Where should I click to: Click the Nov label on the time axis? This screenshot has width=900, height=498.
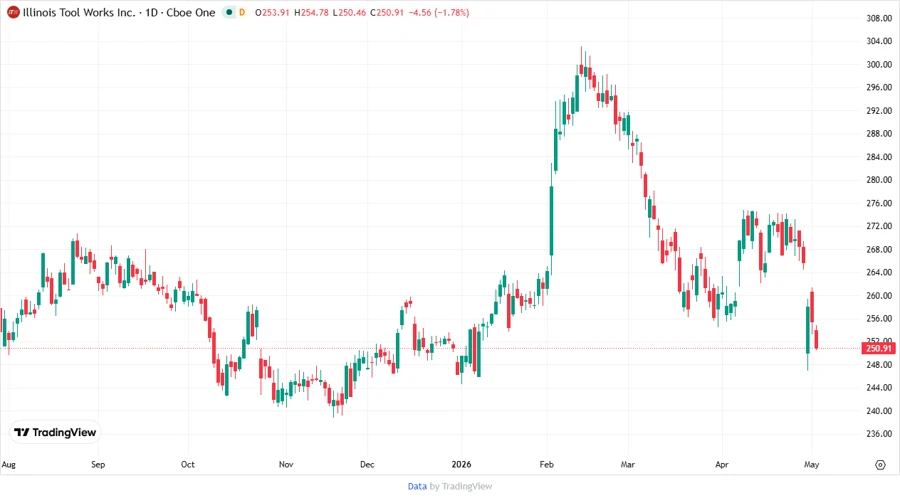coord(286,465)
